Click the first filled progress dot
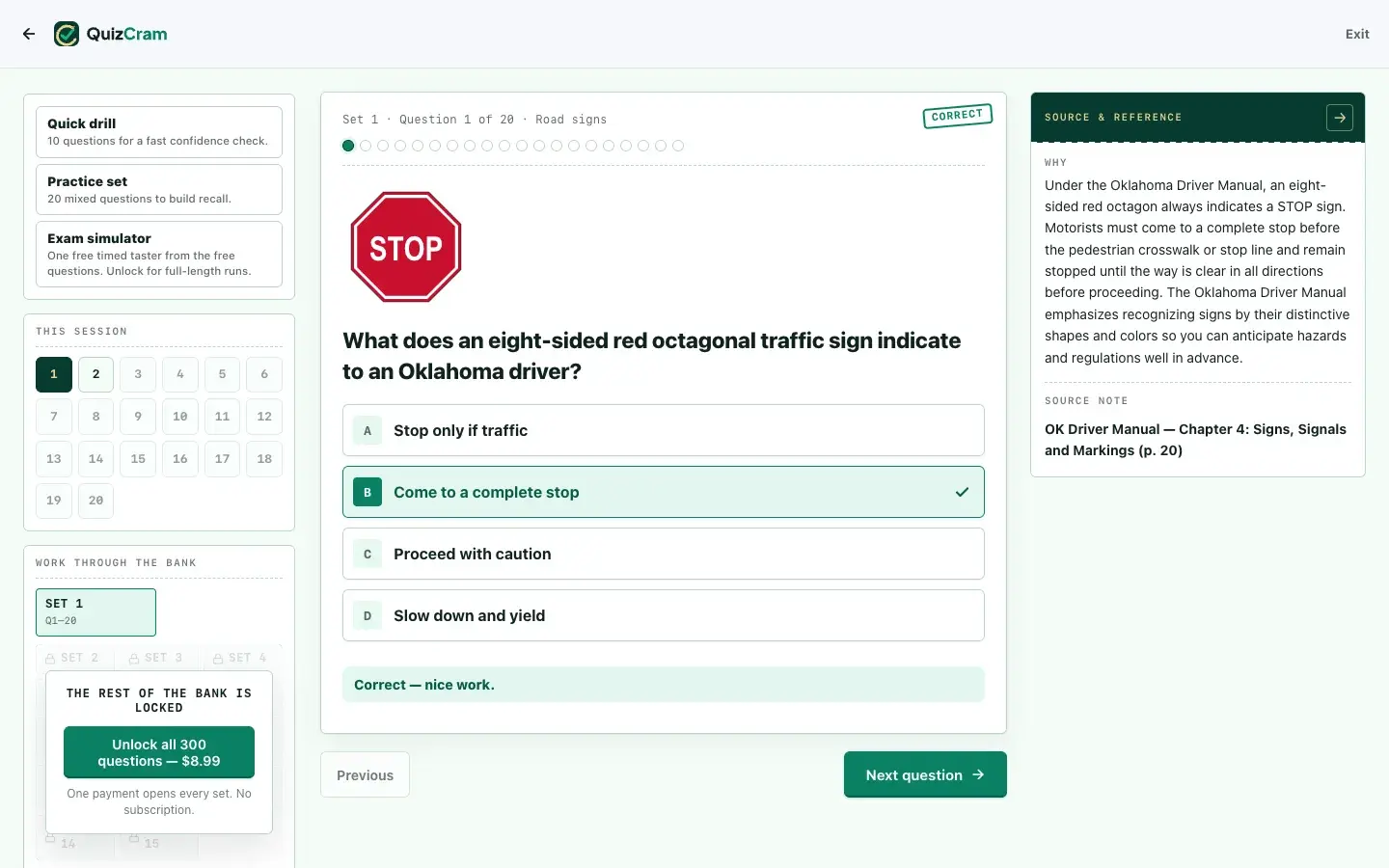The width and height of the screenshot is (1389, 868). click(348, 146)
